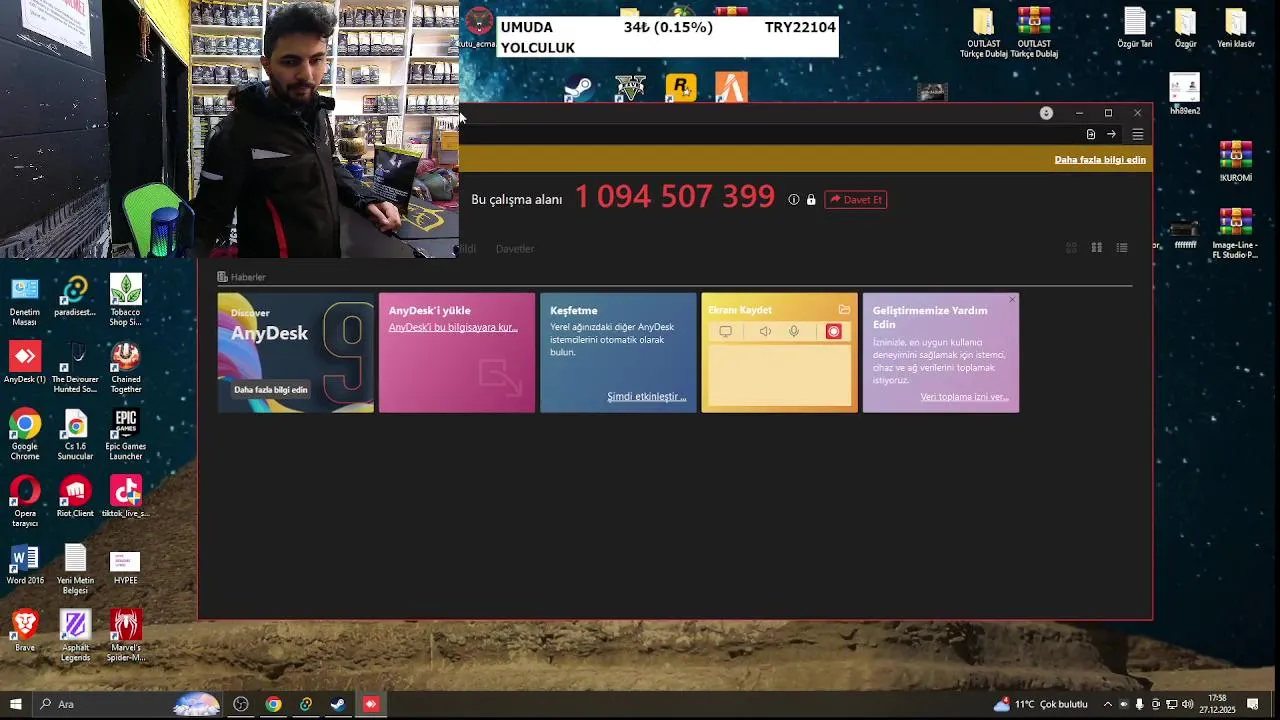The image size is (1280, 720).
Task: Open the GTA V desktop shortcut
Action: 630,88
